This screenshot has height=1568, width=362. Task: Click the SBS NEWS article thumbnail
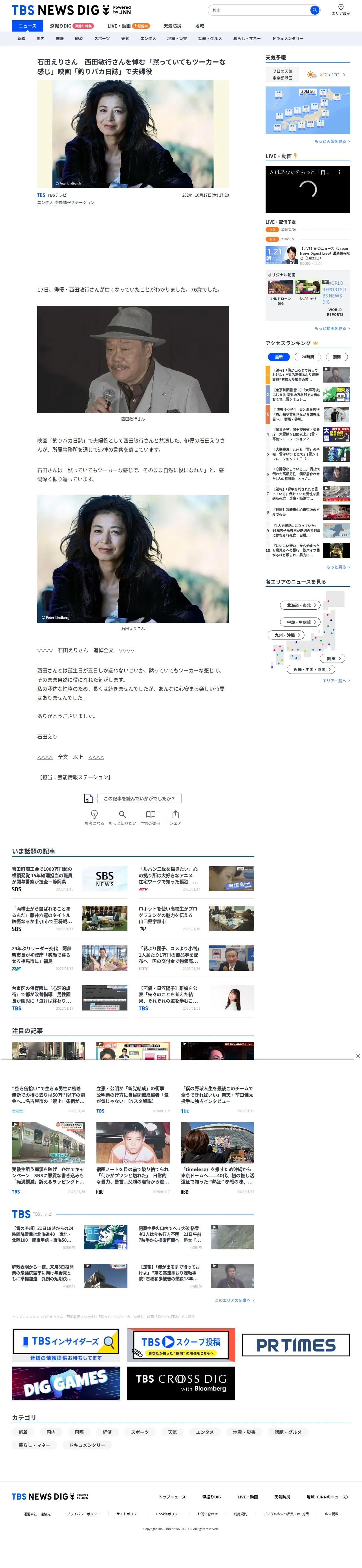105,879
